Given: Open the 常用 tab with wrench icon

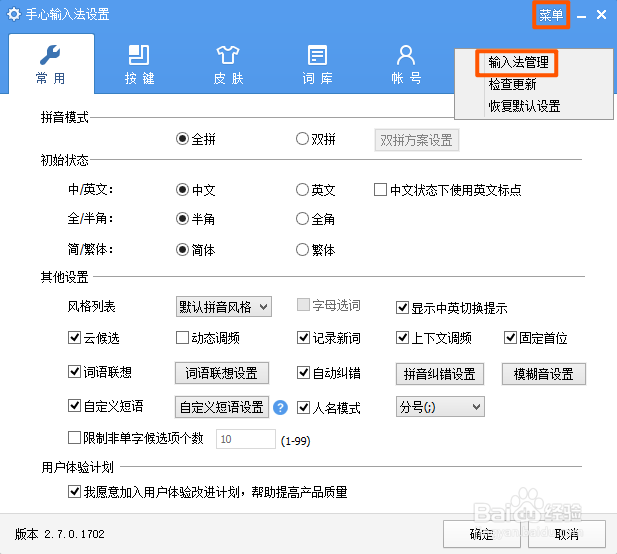Looking at the screenshot, I should tap(51, 64).
